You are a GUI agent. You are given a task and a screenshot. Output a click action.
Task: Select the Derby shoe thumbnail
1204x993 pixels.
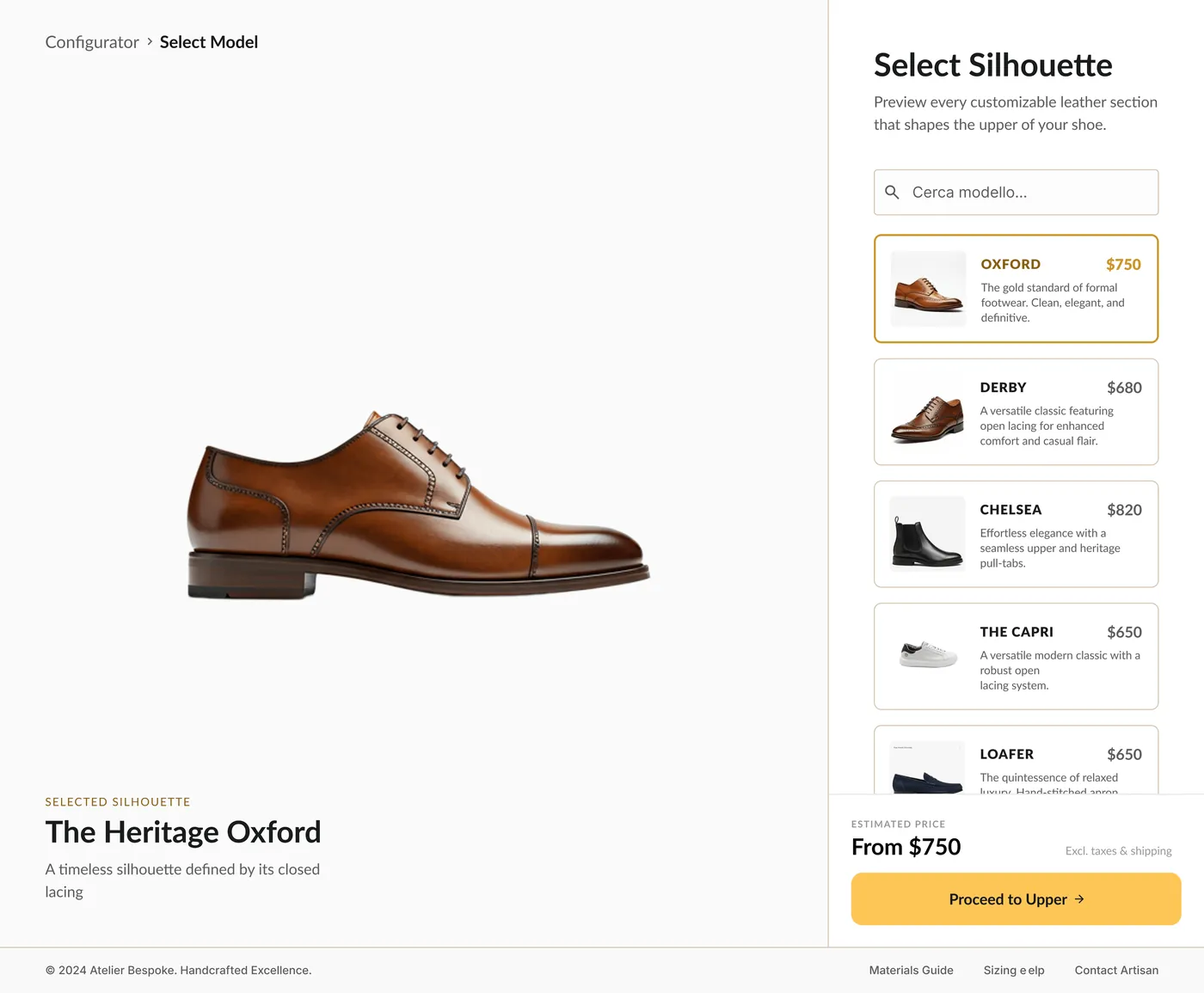coord(927,412)
